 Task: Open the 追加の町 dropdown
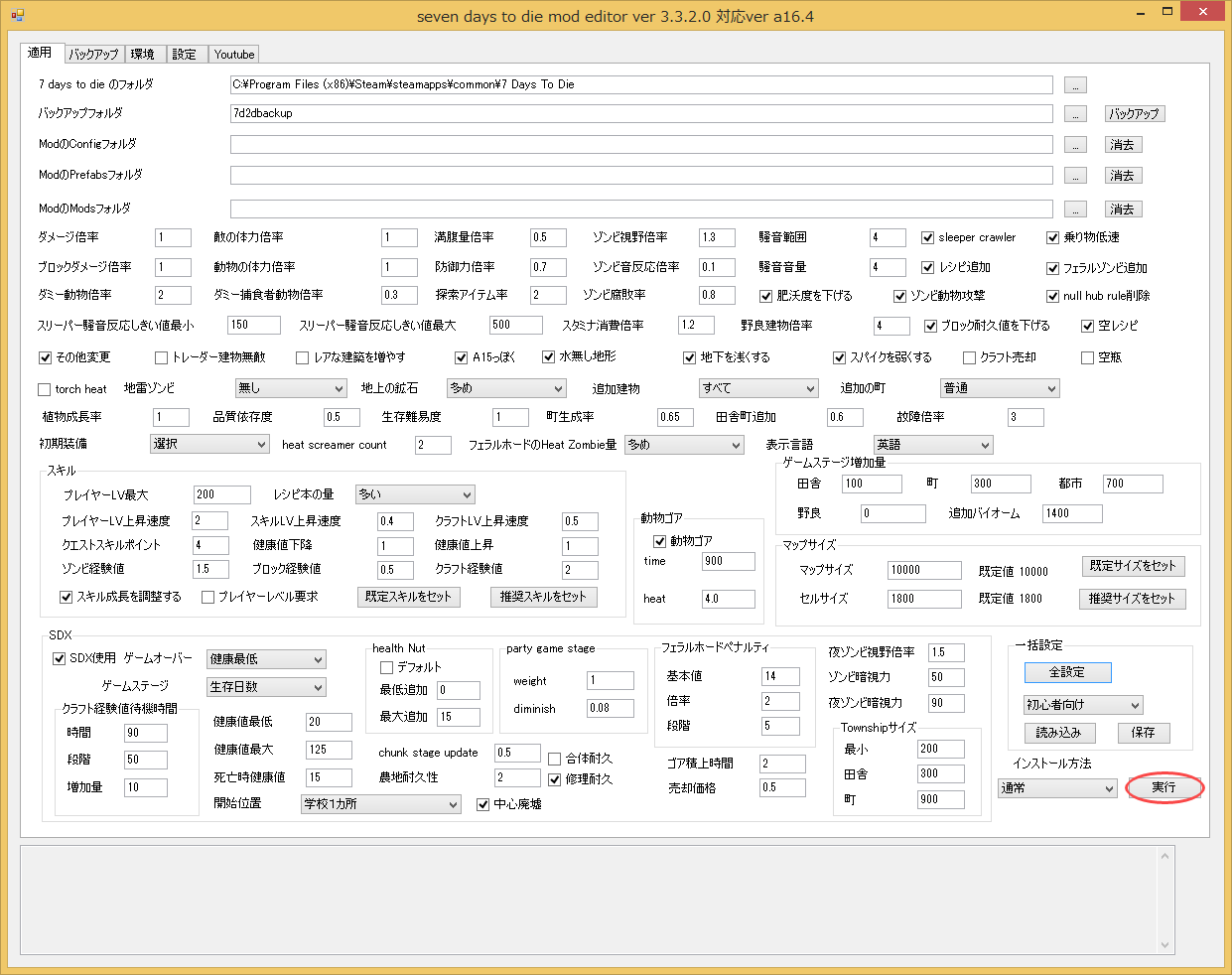1001,388
